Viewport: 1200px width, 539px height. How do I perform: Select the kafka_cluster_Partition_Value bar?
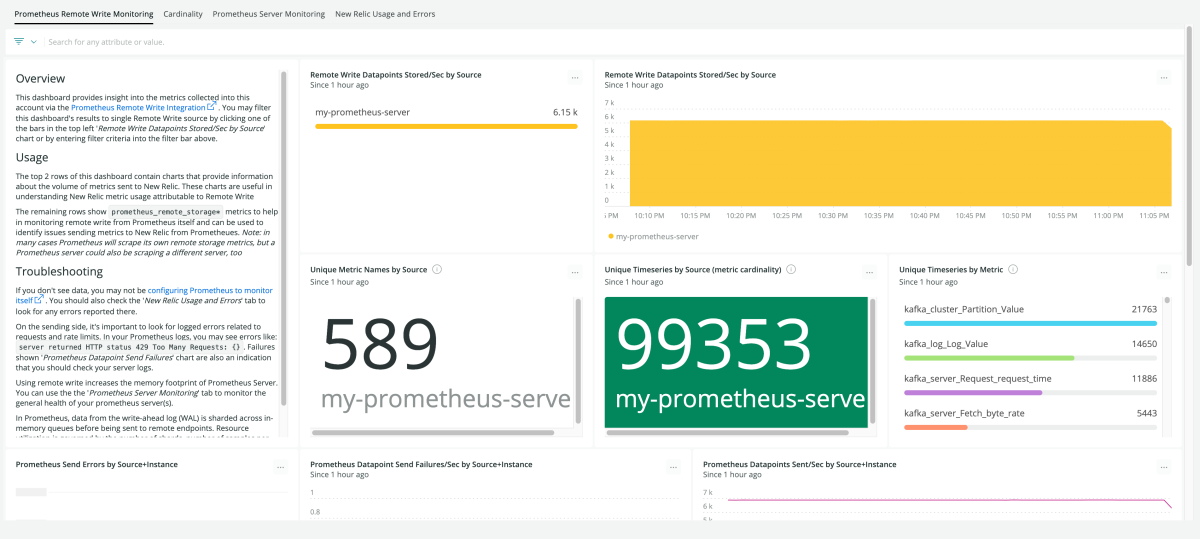[1030, 316]
